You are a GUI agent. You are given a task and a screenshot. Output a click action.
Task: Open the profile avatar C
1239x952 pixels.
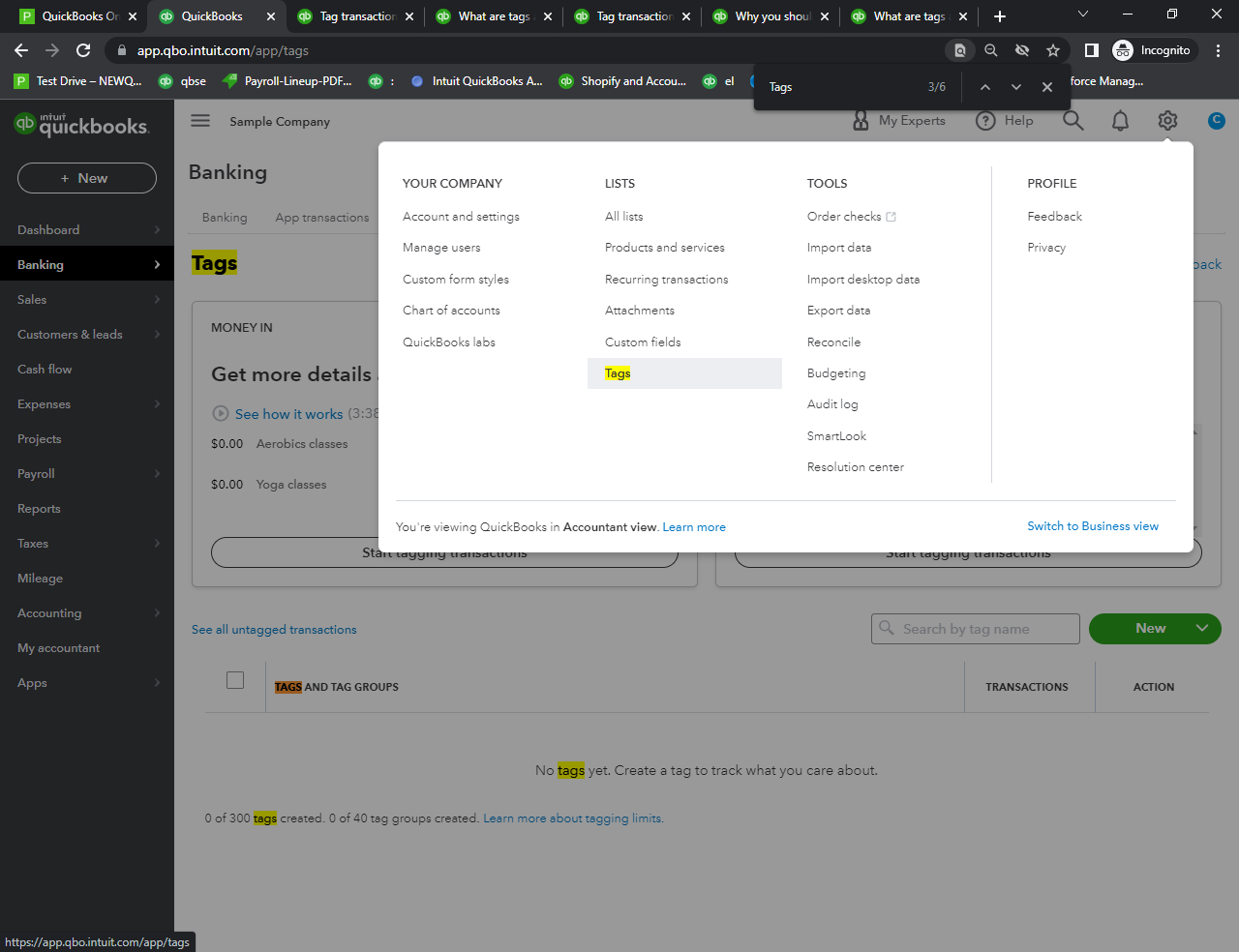(1217, 121)
